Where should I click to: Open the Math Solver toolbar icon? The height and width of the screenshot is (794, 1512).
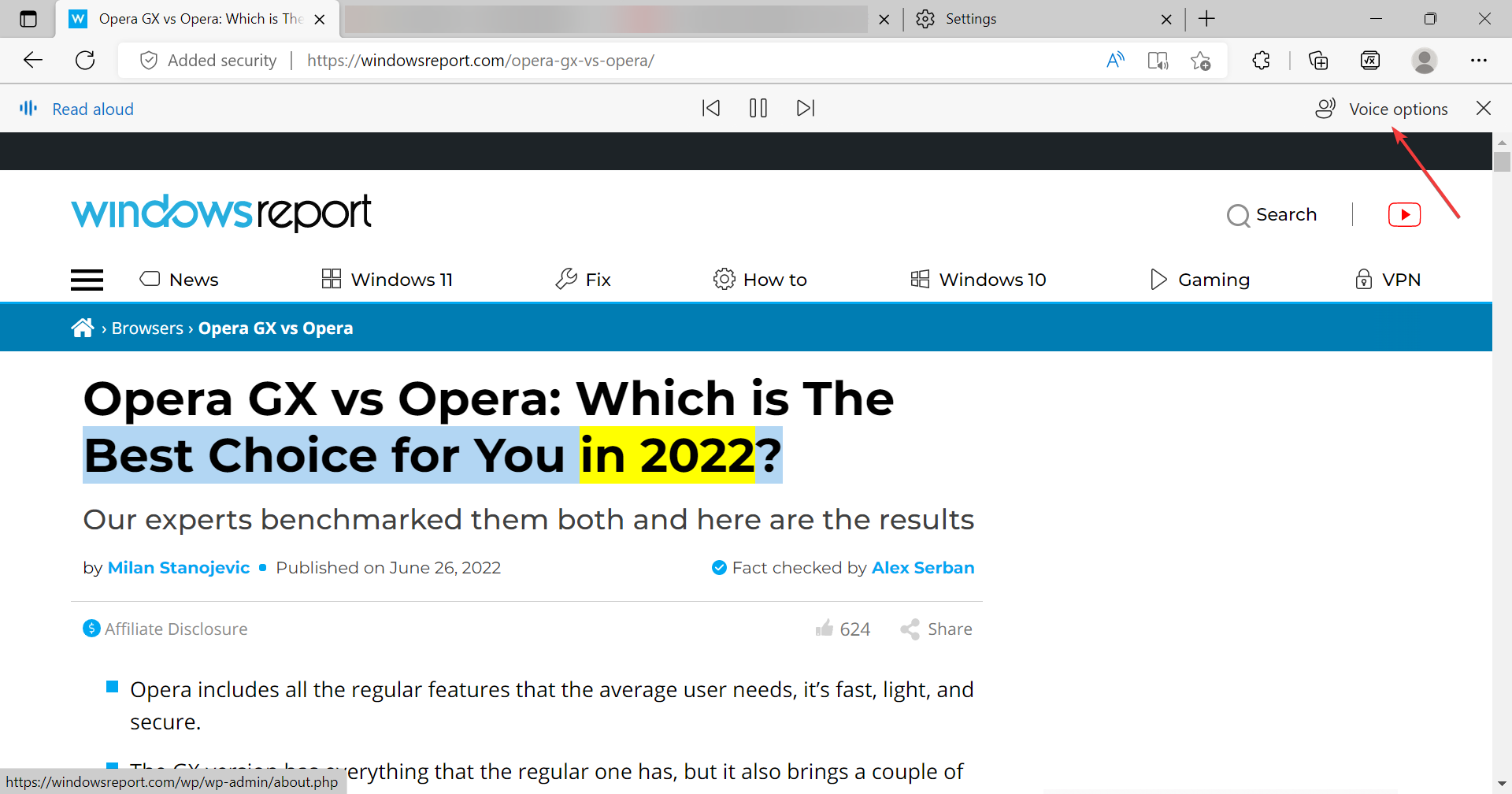tap(1370, 61)
